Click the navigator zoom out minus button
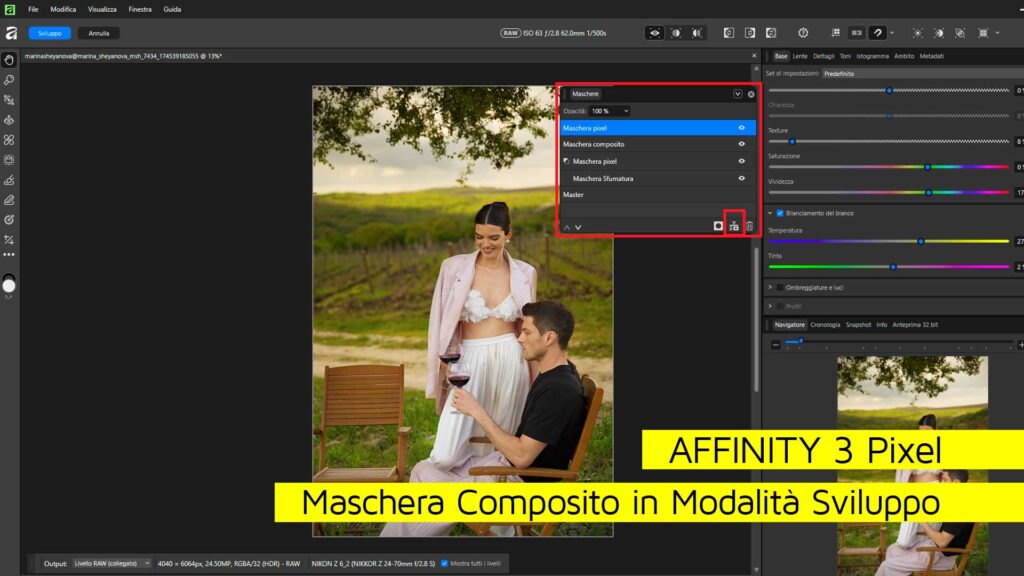 [775, 344]
